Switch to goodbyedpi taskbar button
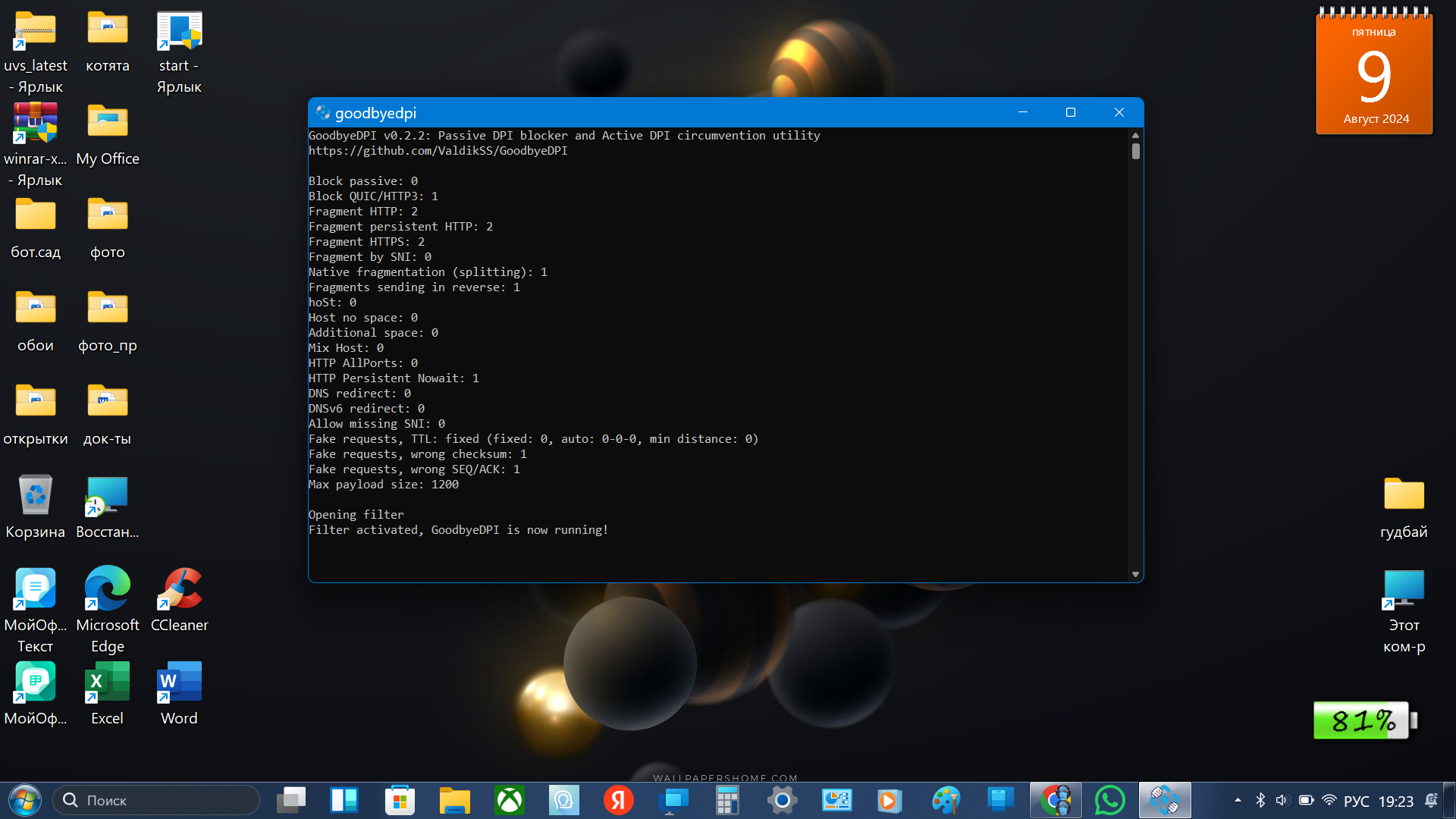Viewport: 1456px width, 819px height. pyautogui.click(x=1164, y=800)
